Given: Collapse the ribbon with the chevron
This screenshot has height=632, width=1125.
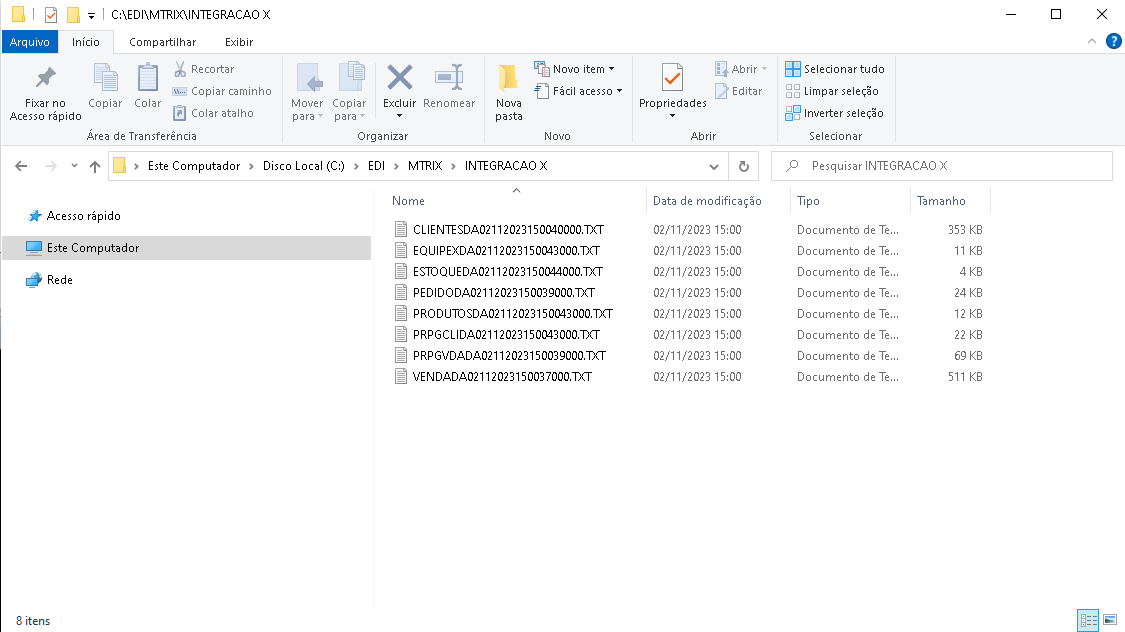Looking at the screenshot, I should (x=1092, y=41).
